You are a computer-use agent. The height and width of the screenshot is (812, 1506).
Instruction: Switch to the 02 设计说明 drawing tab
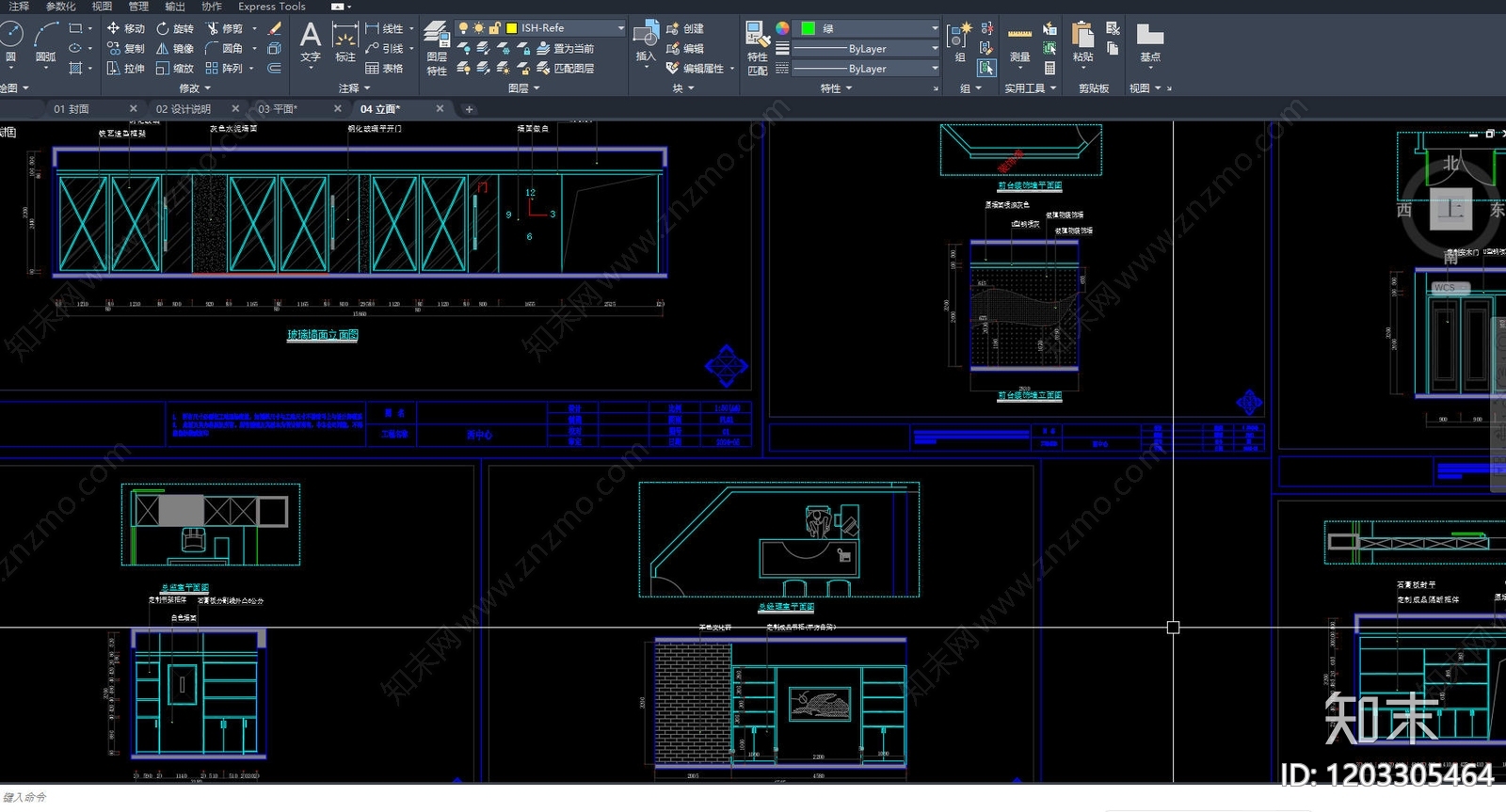coord(184,109)
